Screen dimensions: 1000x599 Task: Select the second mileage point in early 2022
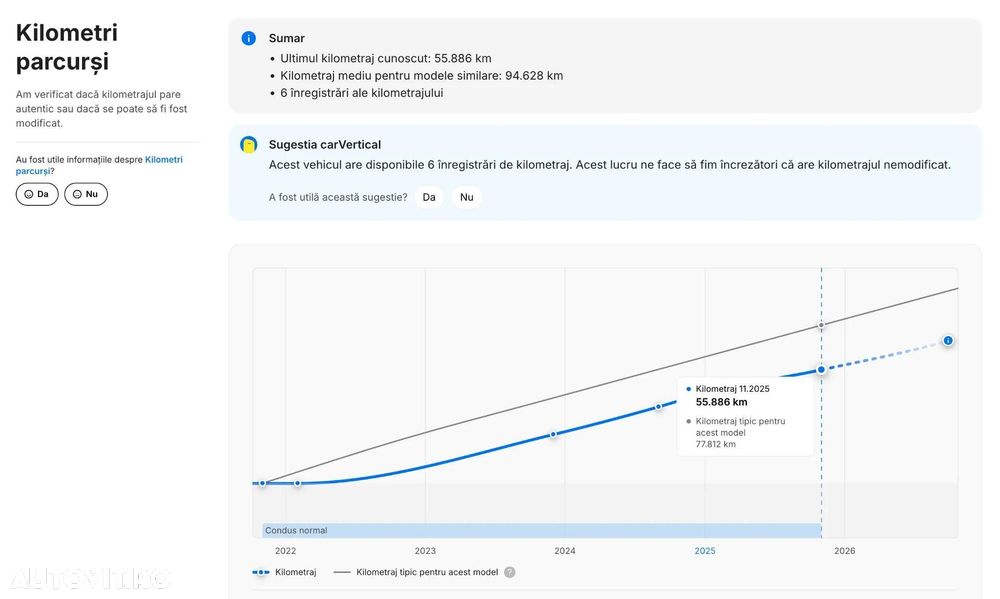coord(298,484)
